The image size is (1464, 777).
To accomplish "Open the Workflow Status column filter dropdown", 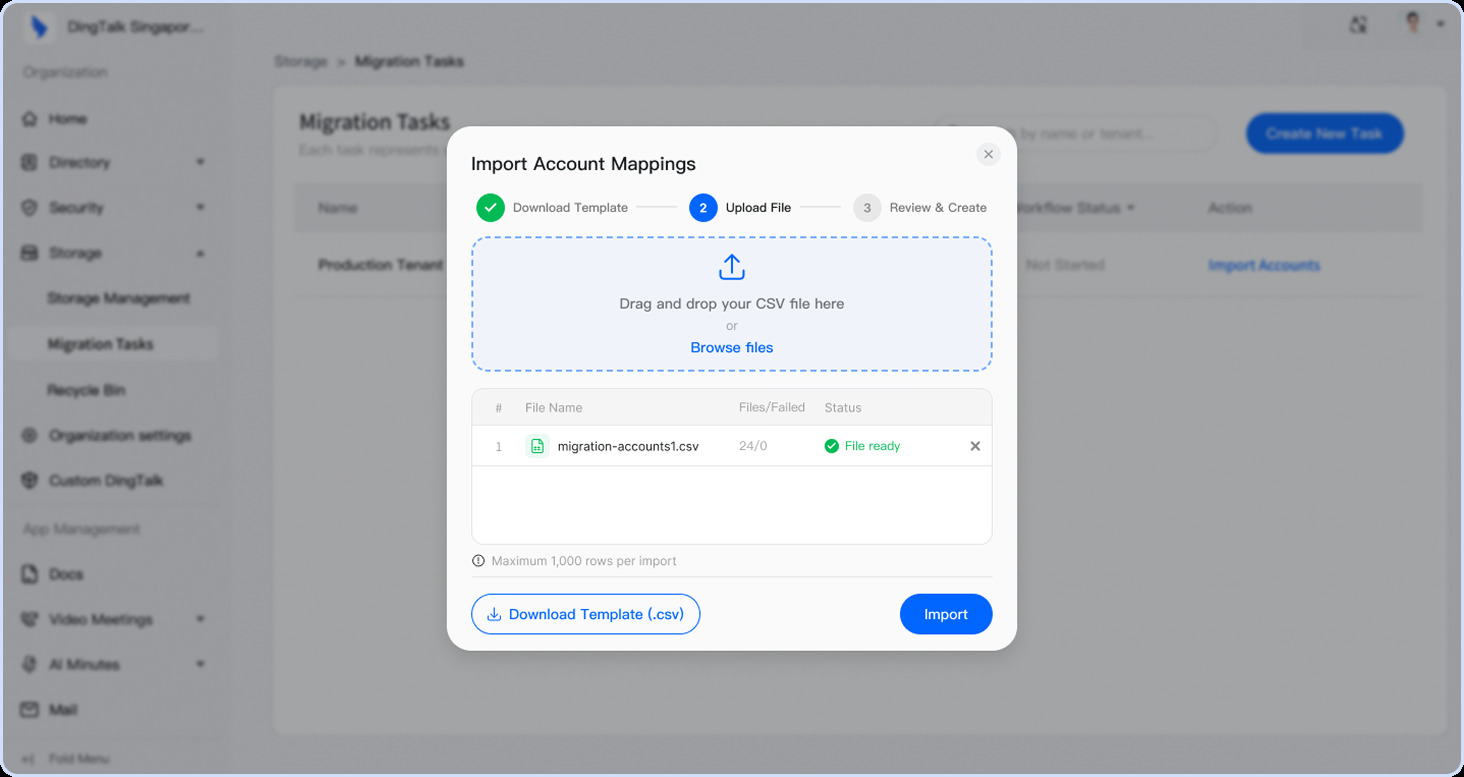I will [x=1131, y=208].
